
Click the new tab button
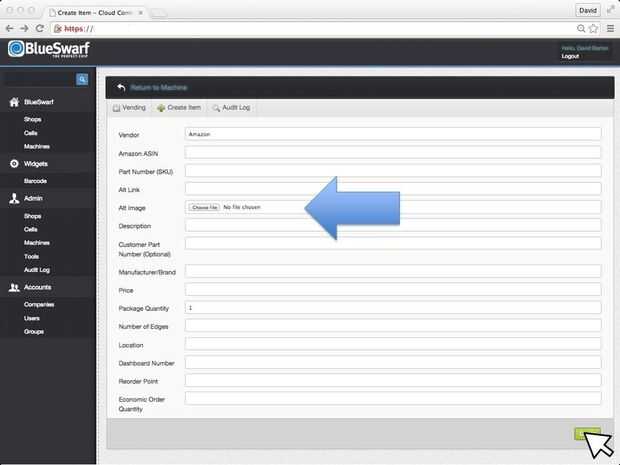tap(159, 13)
